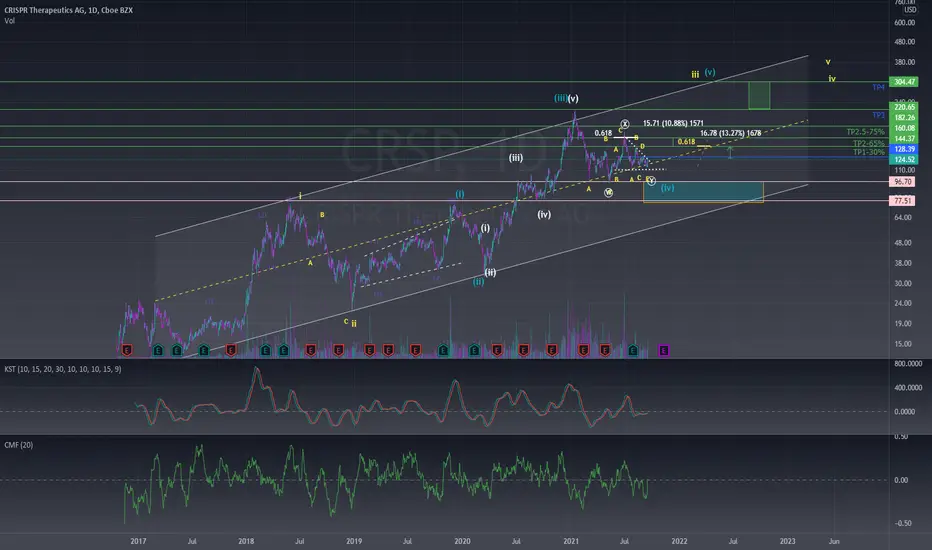Click the Jun label on time axis
Screen dimensions: 932x550
click(x=834, y=541)
